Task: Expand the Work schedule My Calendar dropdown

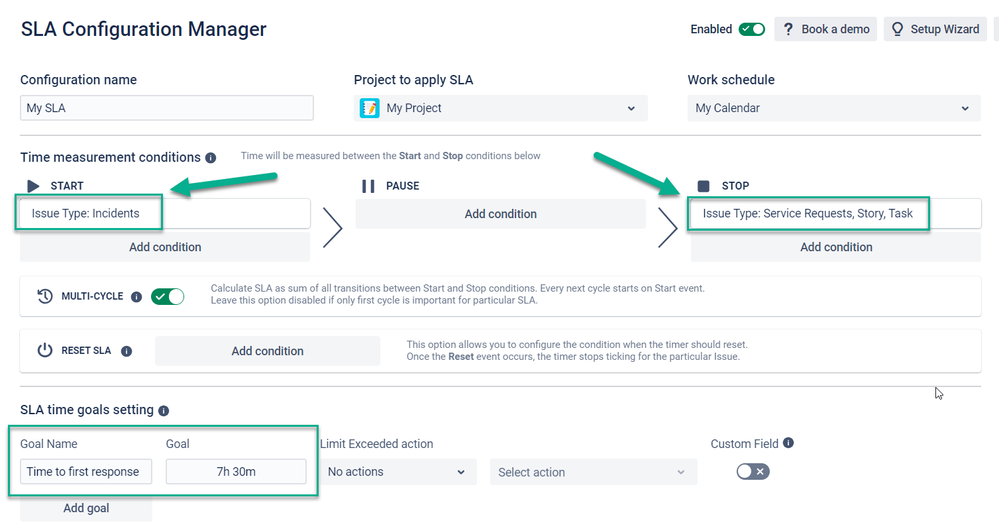Action: click(834, 108)
